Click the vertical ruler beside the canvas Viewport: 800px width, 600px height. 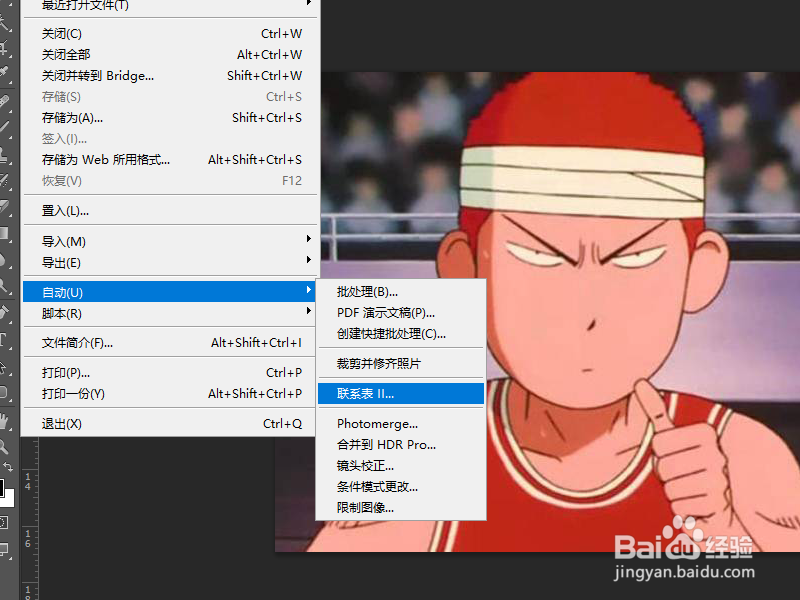[30, 518]
